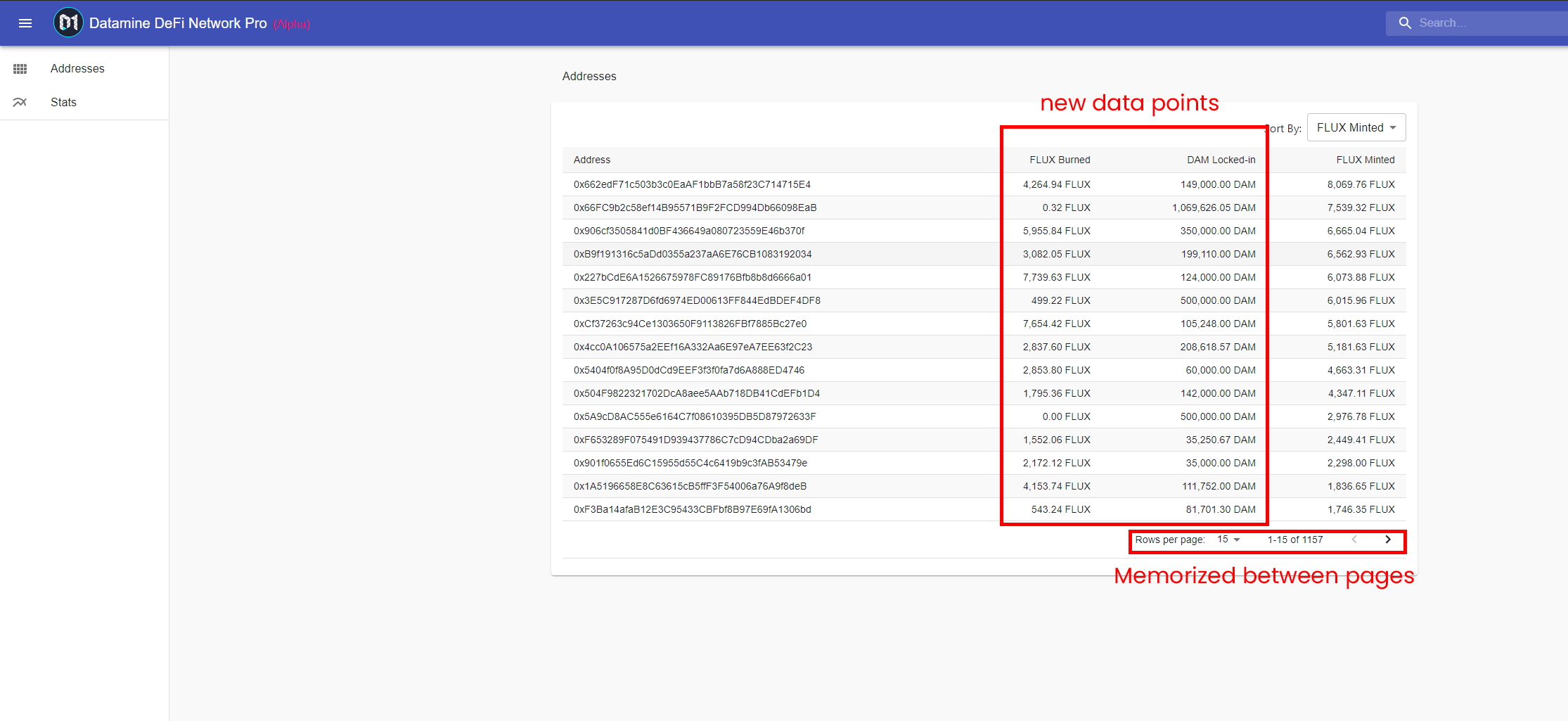
Task: Click the Address column header
Action: coord(592,160)
